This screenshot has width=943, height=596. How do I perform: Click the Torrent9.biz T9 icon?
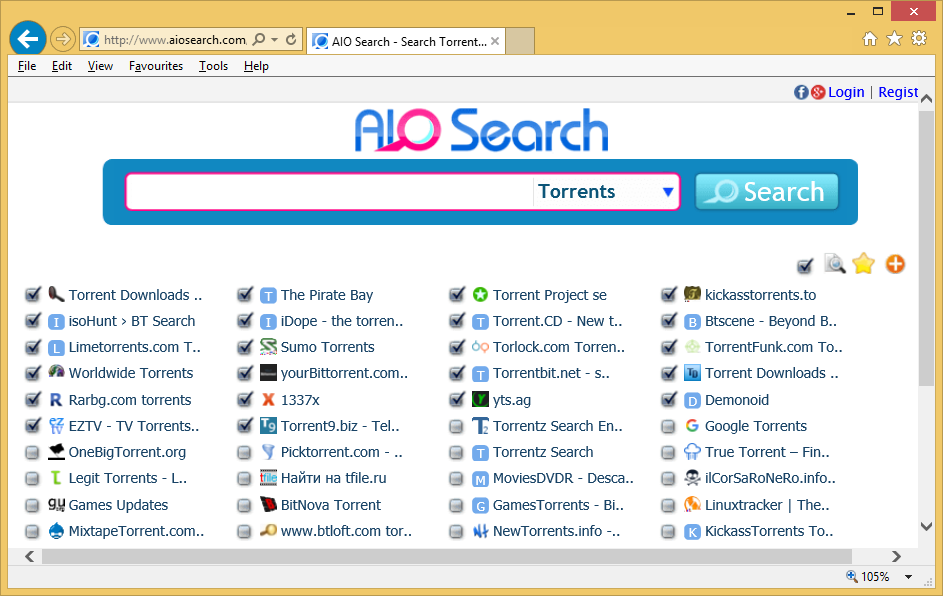point(268,426)
